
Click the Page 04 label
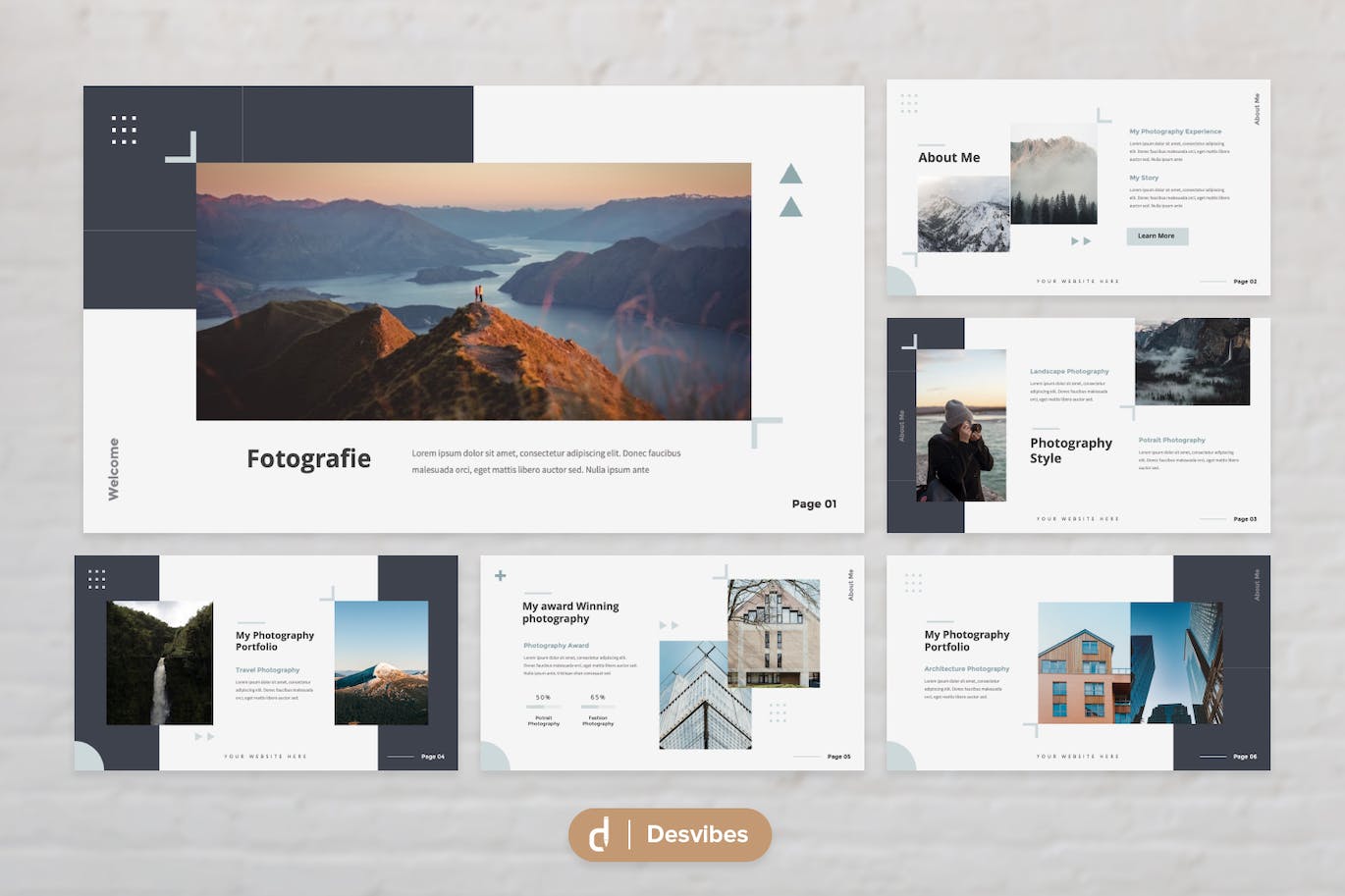433,757
